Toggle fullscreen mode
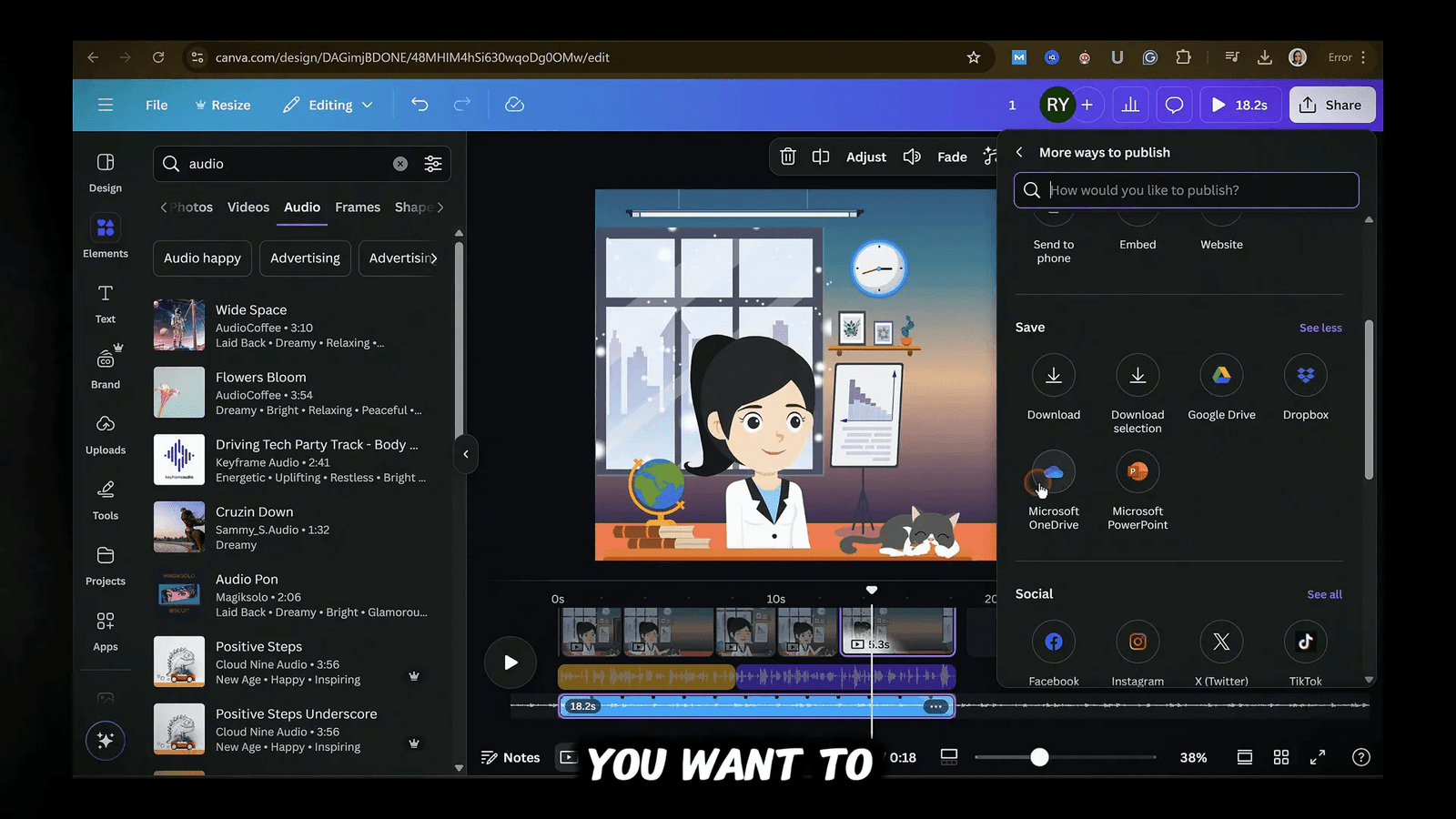Image resolution: width=1456 pixels, height=819 pixels. (1317, 756)
